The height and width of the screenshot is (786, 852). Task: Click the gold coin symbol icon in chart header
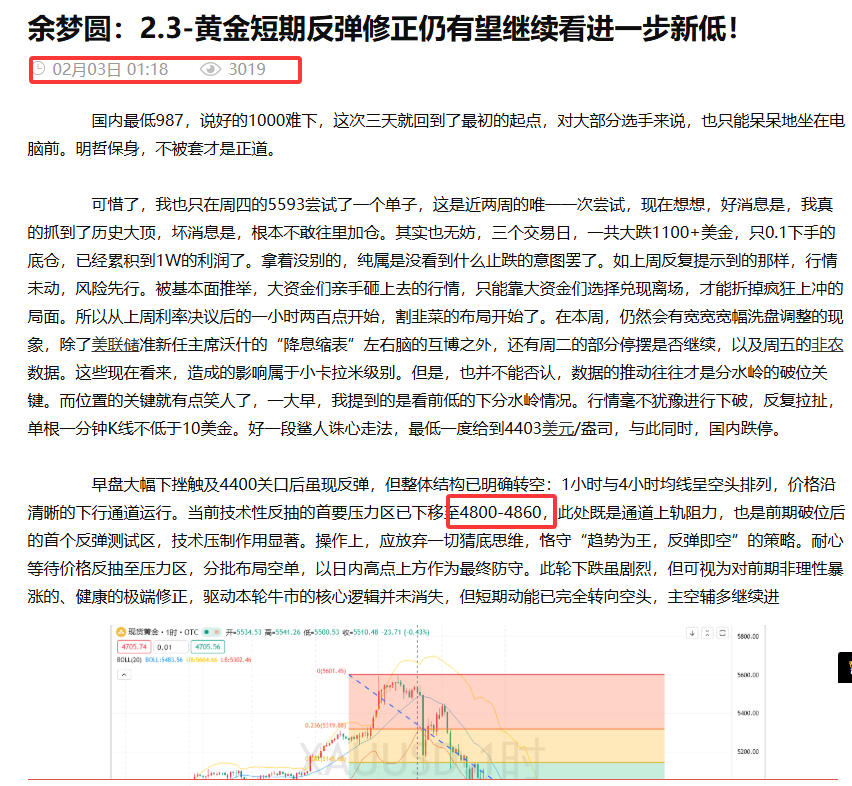[121, 632]
